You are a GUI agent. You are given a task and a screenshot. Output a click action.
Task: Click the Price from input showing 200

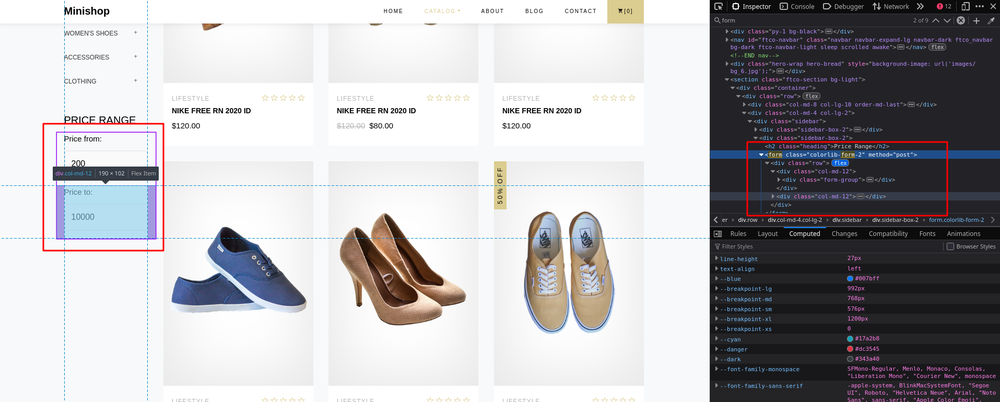pyautogui.click(x=107, y=163)
